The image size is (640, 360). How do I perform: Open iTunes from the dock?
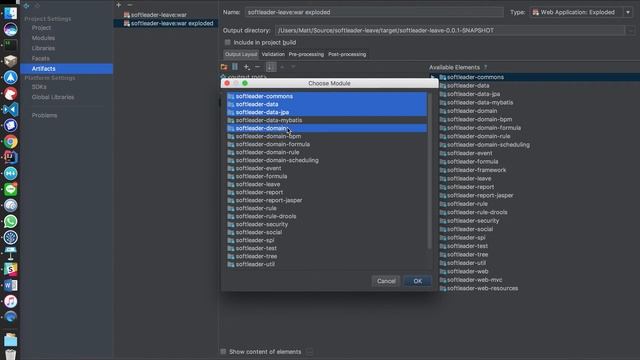(x=11, y=302)
